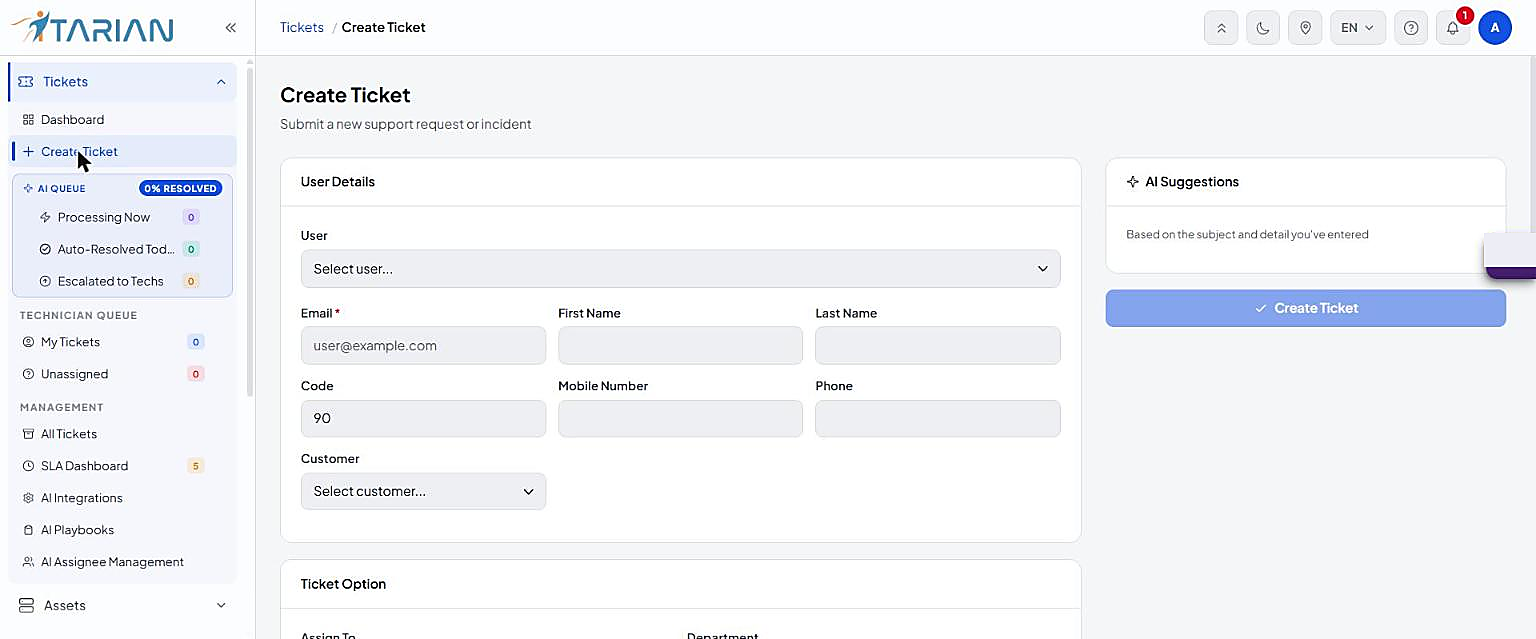
Task: Click the Dashboard grid icon
Action: tap(28, 120)
